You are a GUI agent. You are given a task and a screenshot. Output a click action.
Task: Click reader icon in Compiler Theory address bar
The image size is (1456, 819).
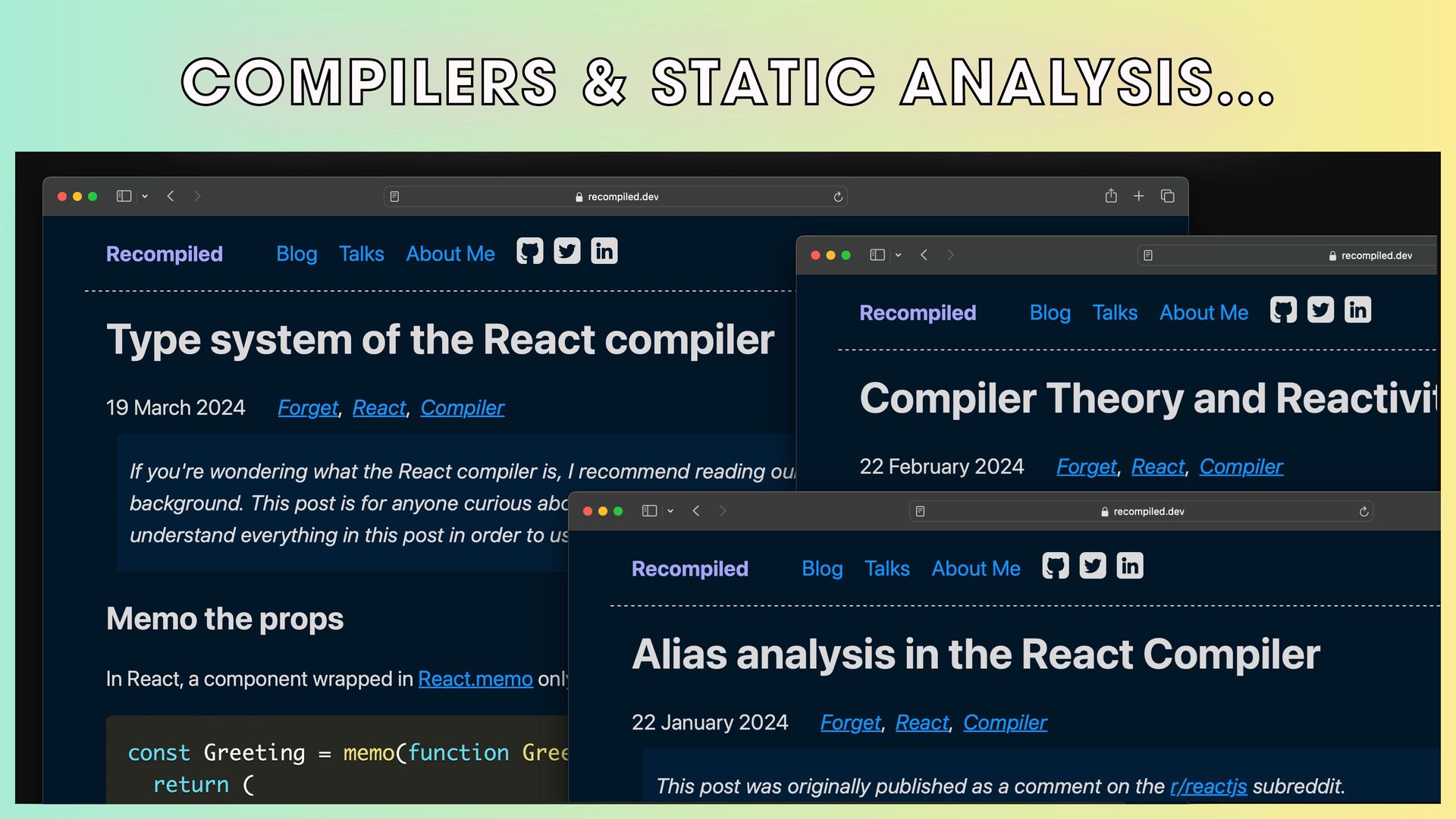1148,256
